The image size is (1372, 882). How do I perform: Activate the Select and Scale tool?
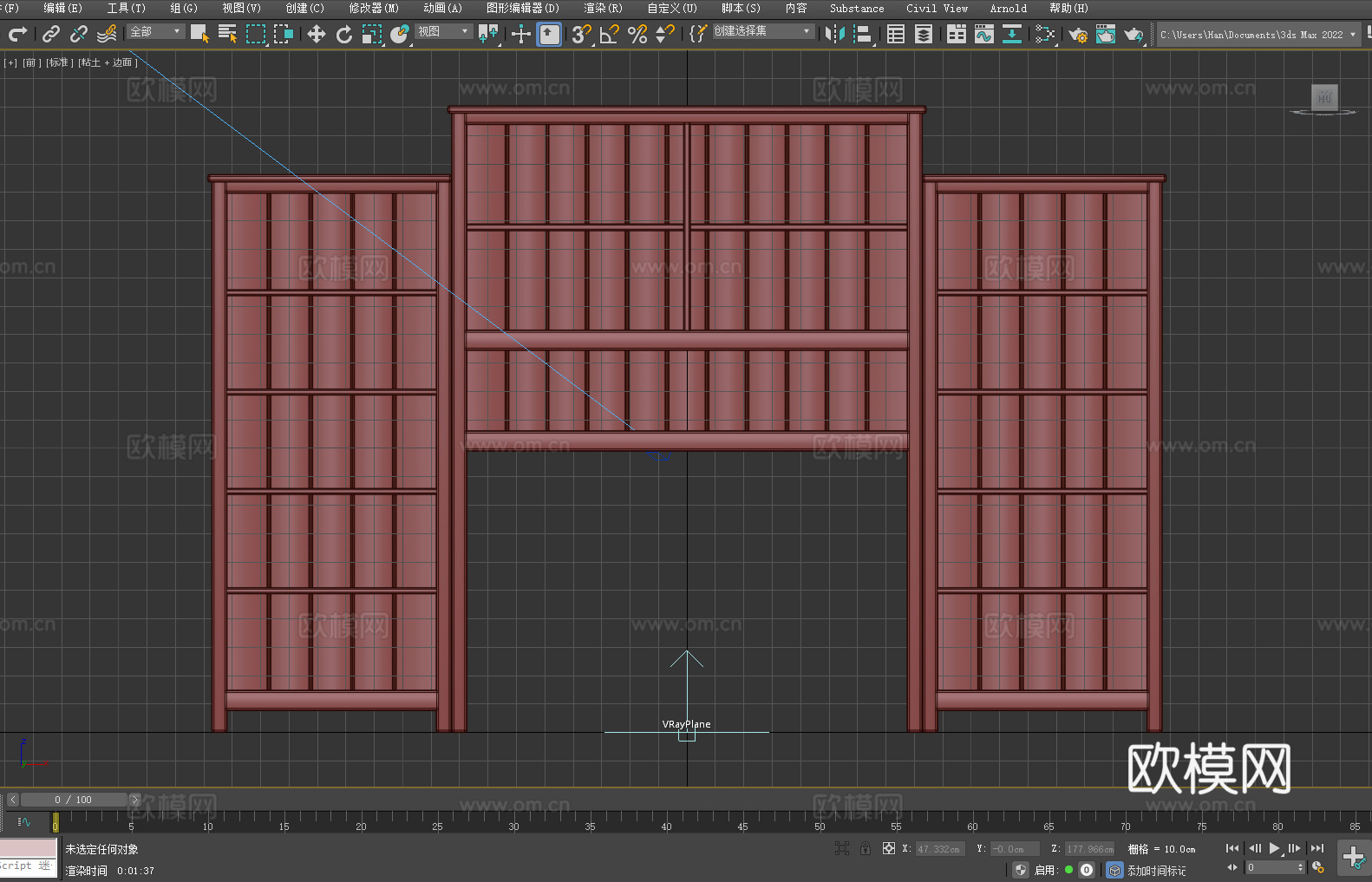(x=372, y=34)
